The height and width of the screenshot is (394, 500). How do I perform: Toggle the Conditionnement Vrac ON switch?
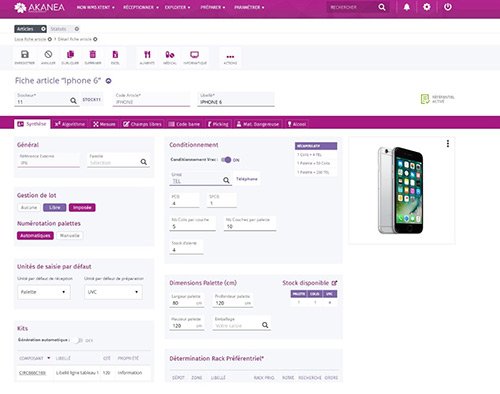pyautogui.click(x=226, y=160)
